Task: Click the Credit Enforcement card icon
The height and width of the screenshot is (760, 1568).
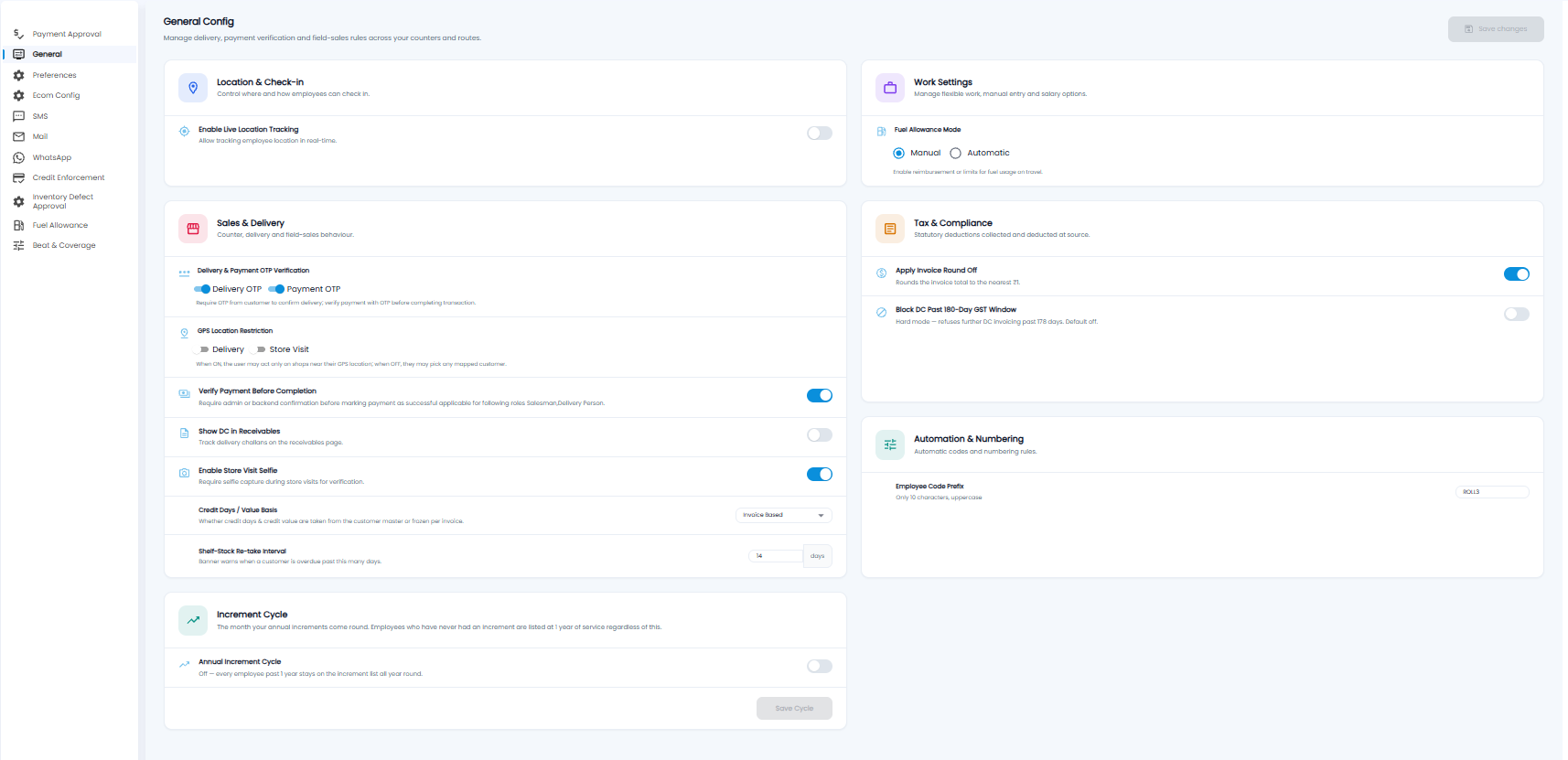Action: (x=18, y=177)
